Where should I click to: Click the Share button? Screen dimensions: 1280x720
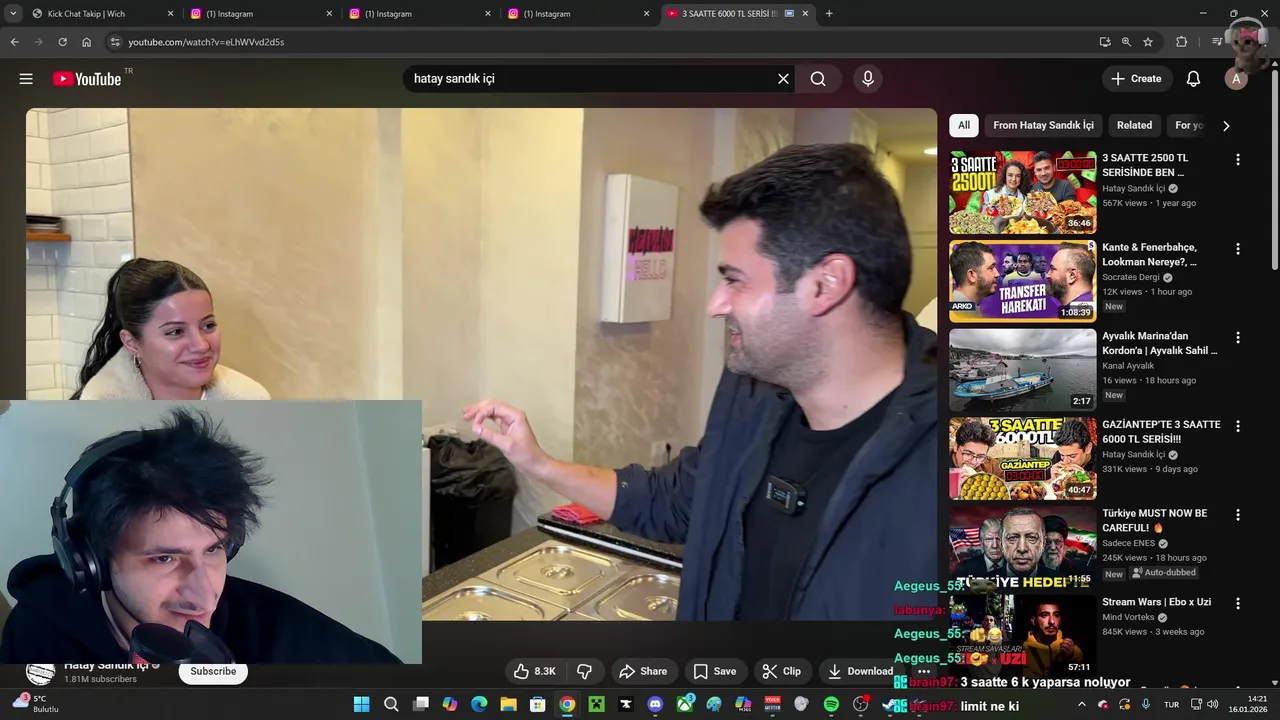coord(643,671)
